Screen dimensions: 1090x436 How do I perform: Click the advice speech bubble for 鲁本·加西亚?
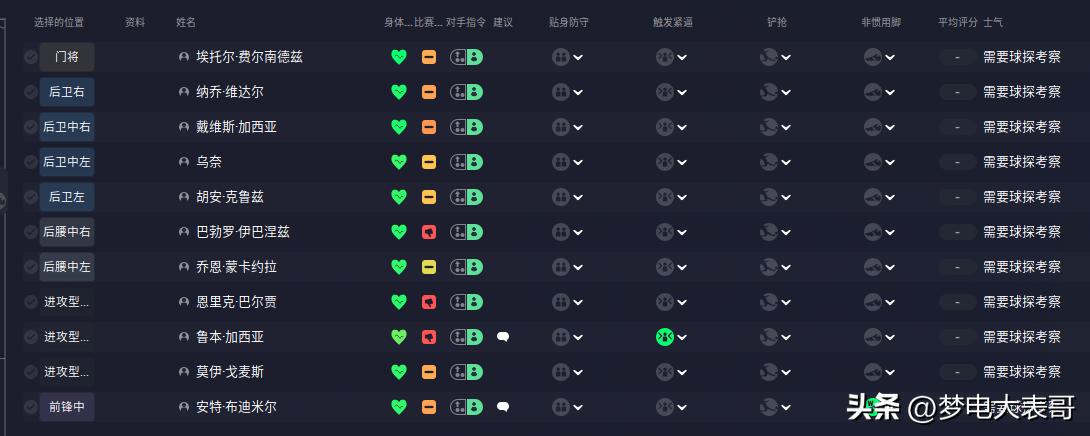tap(503, 337)
